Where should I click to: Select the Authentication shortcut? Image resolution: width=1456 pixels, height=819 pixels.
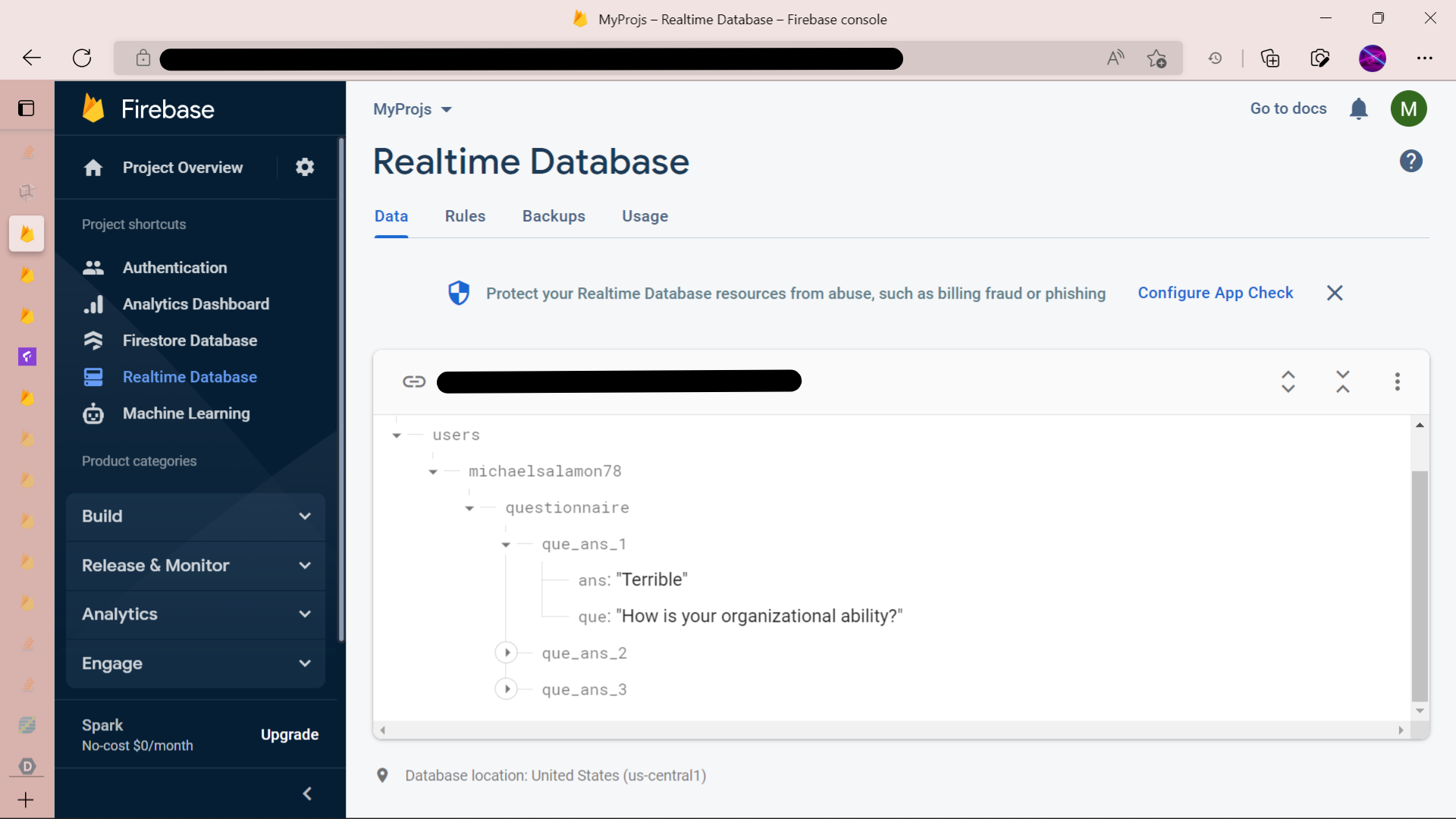pos(175,267)
